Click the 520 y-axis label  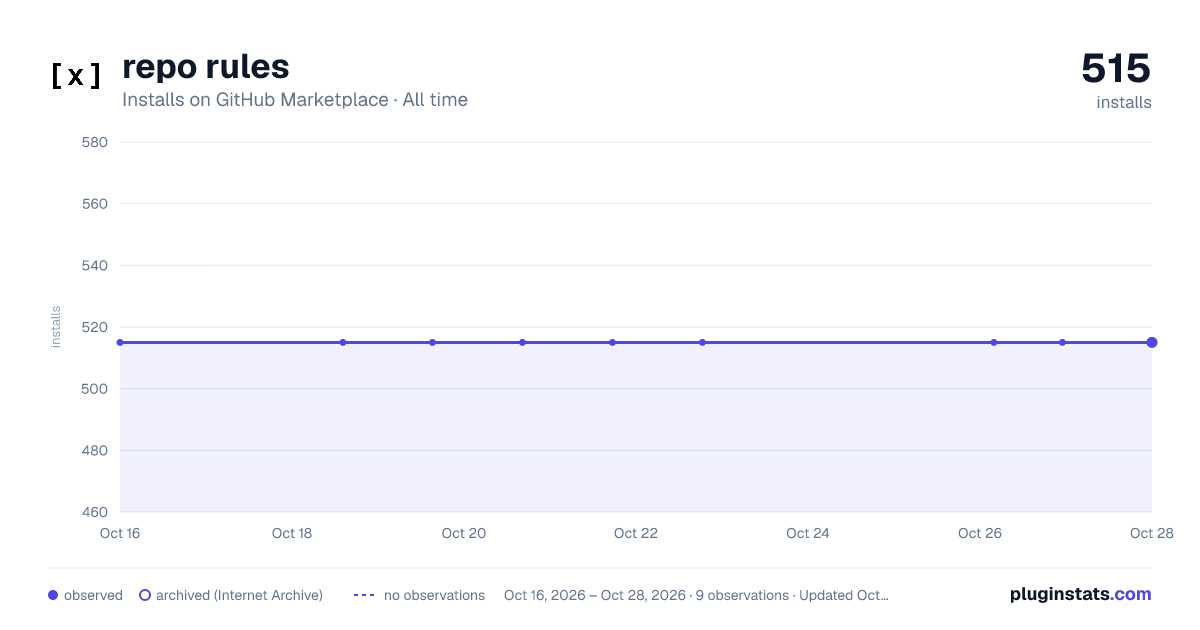point(95,327)
